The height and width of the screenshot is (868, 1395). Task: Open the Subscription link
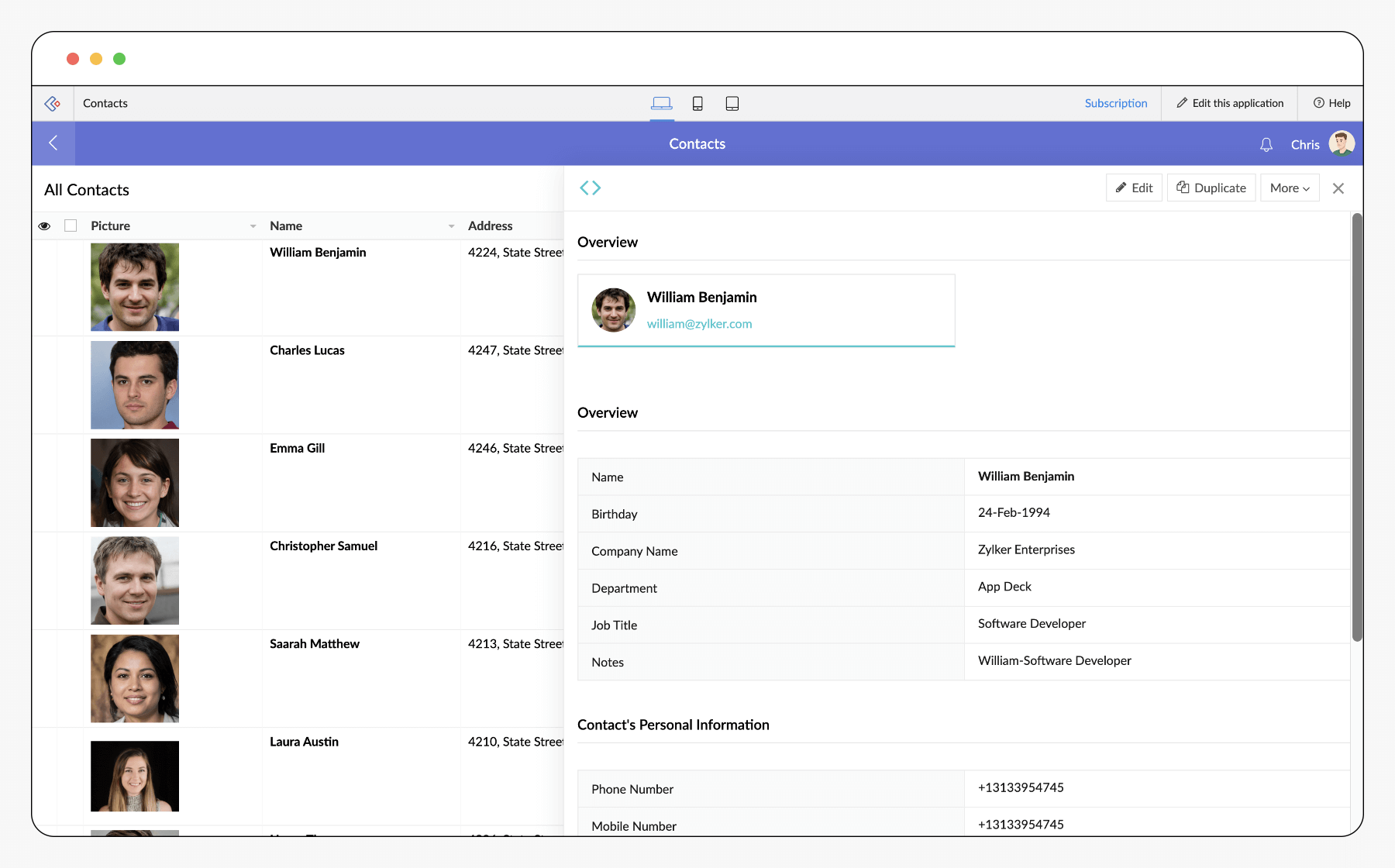click(1115, 103)
